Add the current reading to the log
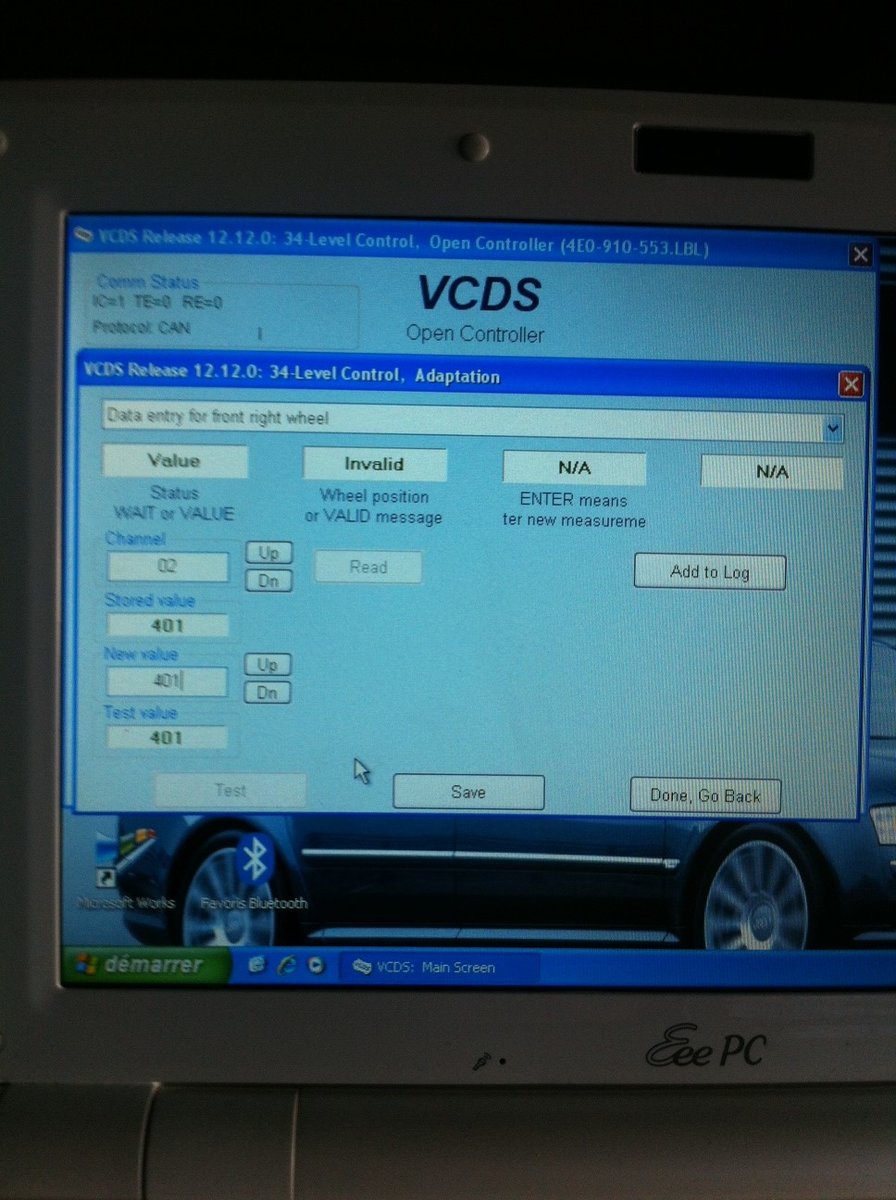This screenshot has width=896, height=1200. click(x=710, y=572)
